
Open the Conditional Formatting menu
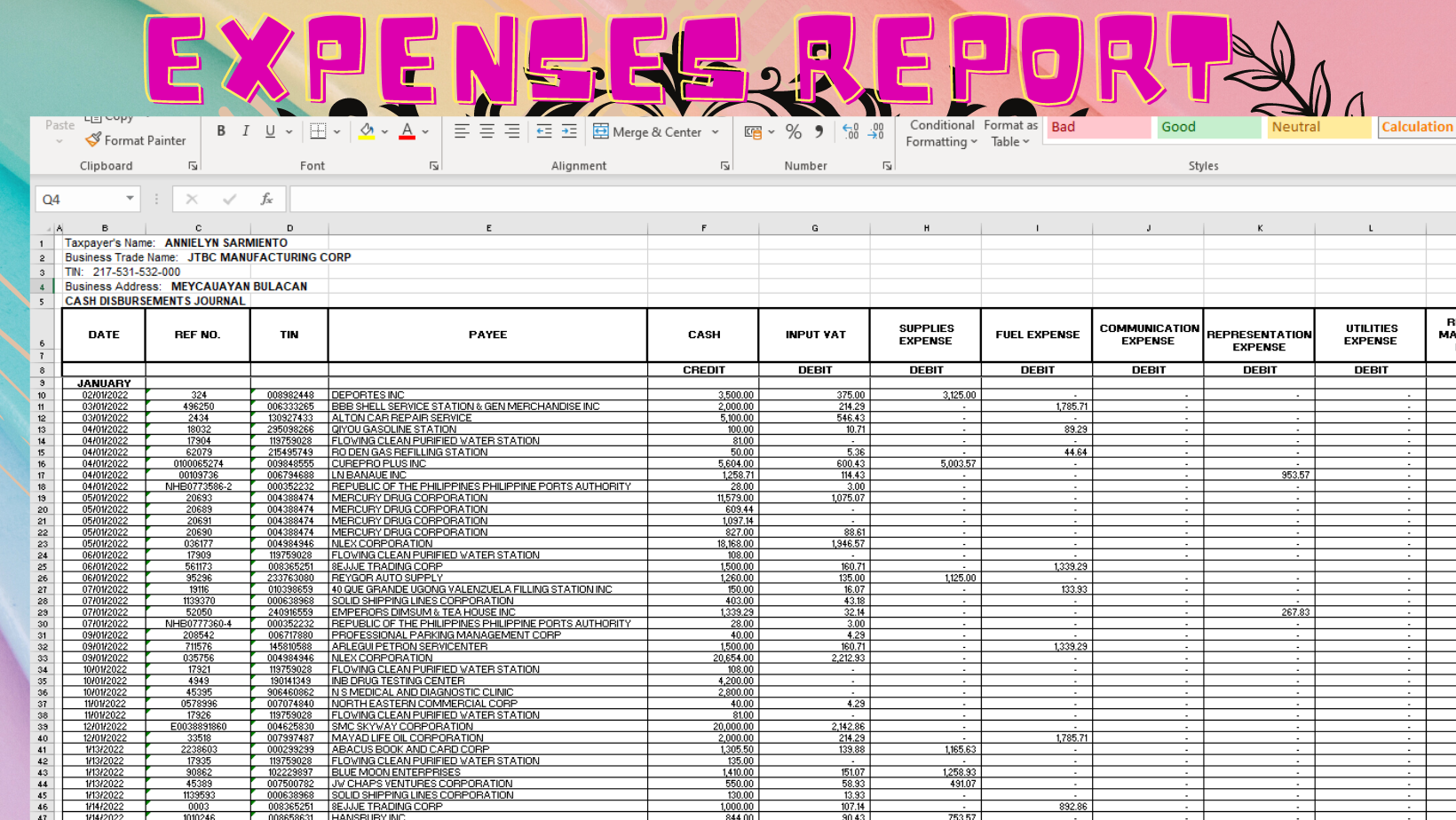[942, 133]
